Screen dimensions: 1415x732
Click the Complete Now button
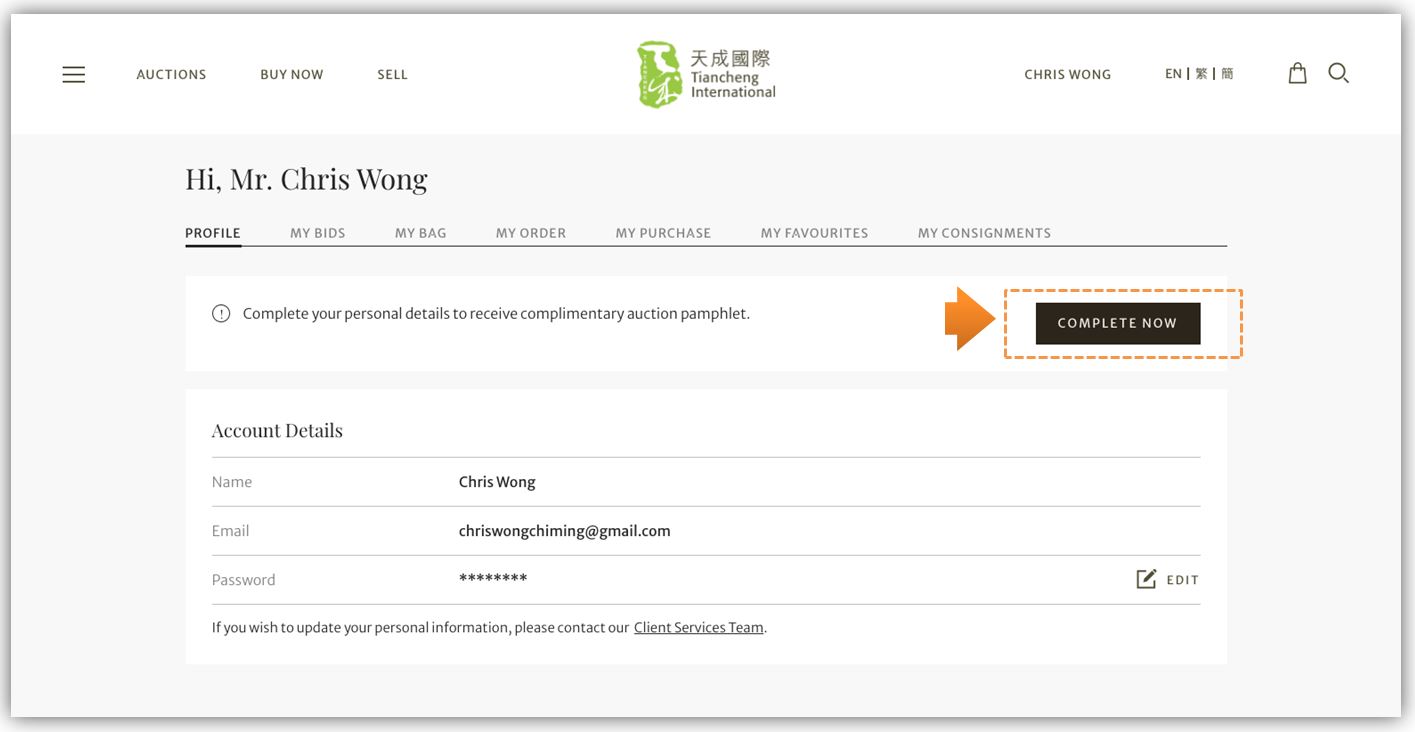(1117, 323)
